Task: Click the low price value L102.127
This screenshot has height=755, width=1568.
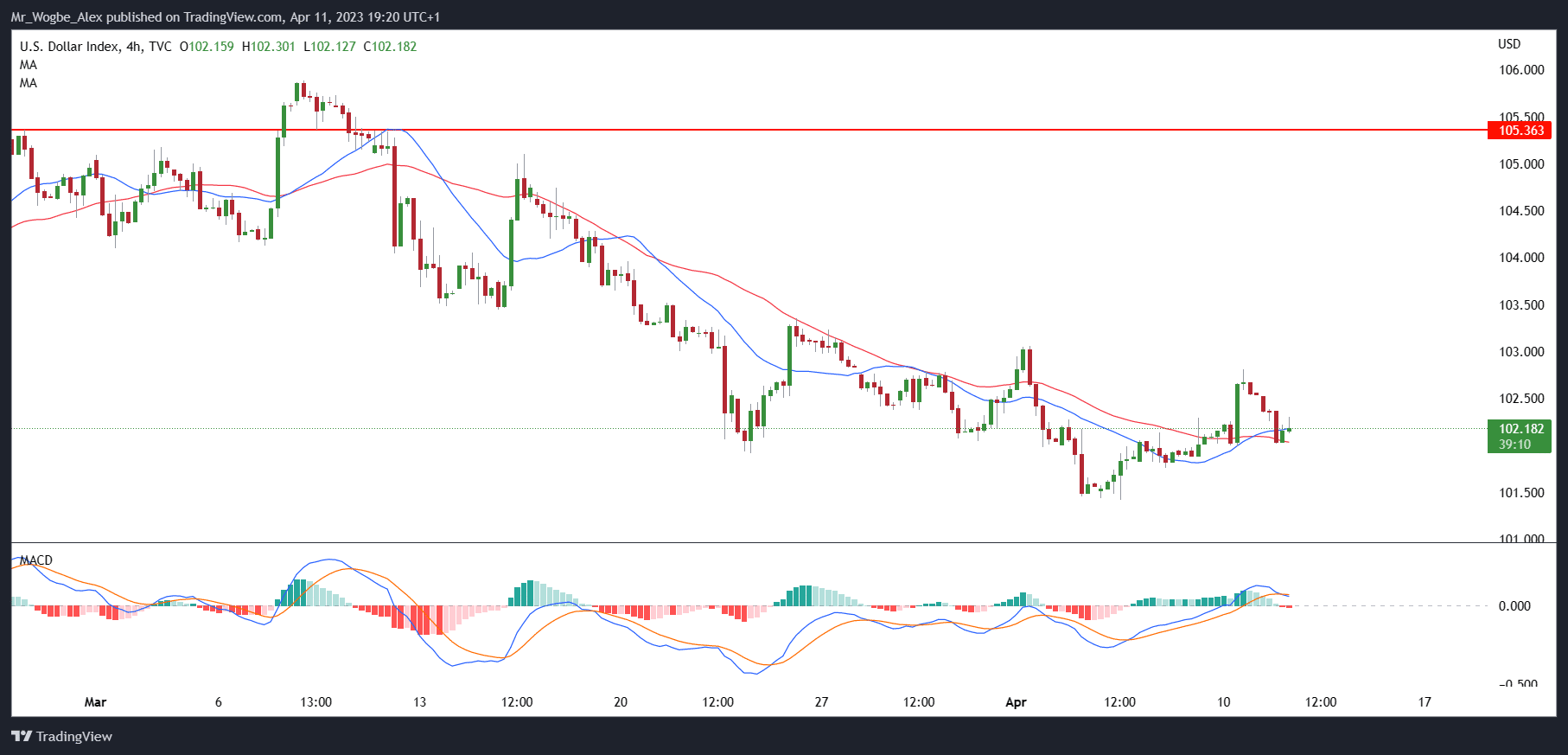Action: (329, 46)
